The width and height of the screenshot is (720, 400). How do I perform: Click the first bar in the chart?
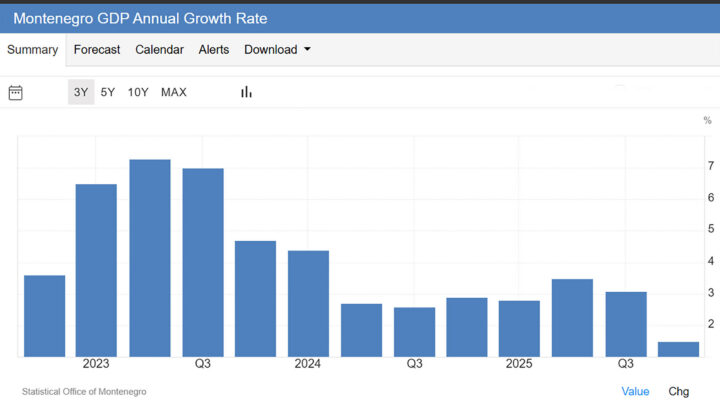pyautogui.click(x=44, y=315)
